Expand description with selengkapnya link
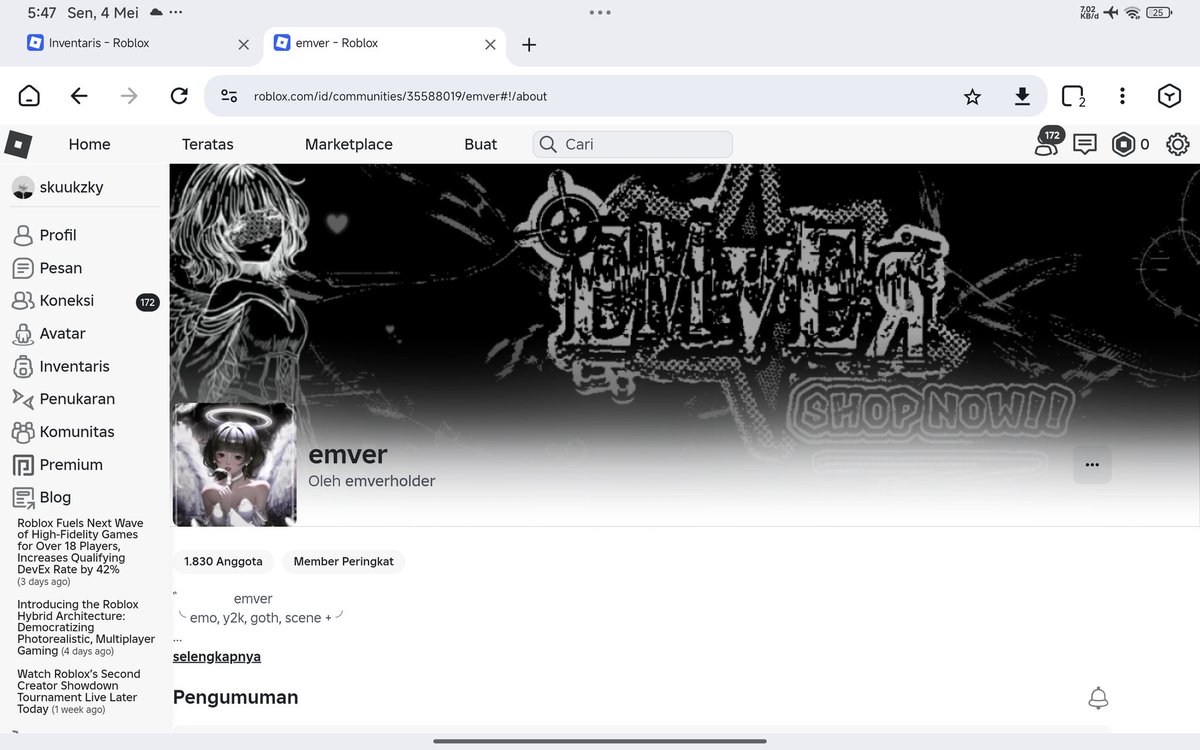1200x750 pixels. point(217,657)
